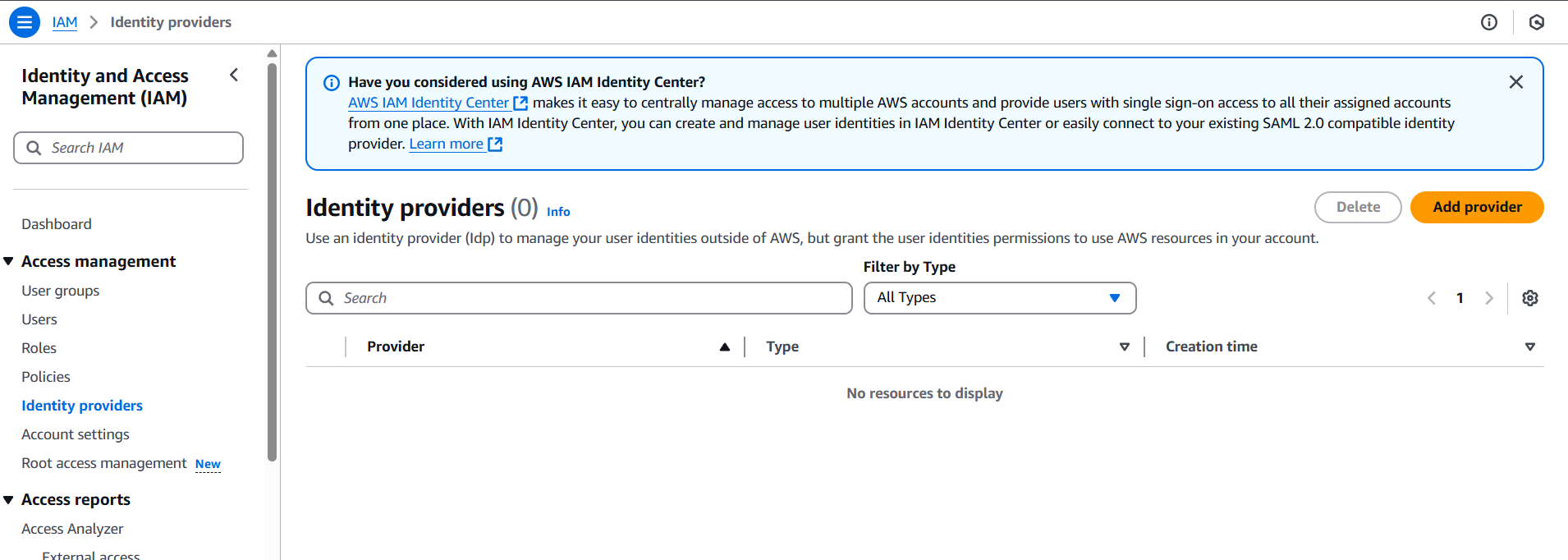Click the Type column header

pos(782,347)
